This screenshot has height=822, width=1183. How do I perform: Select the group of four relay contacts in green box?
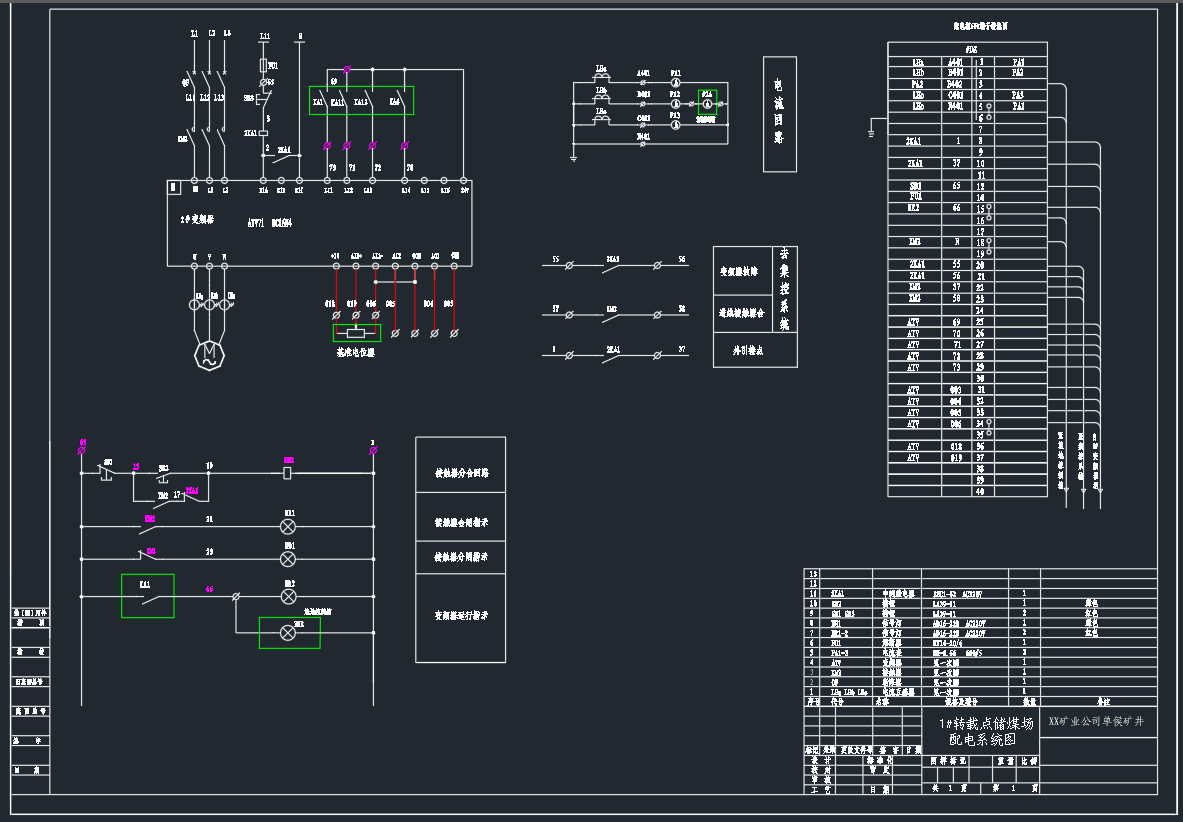(x=361, y=101)
